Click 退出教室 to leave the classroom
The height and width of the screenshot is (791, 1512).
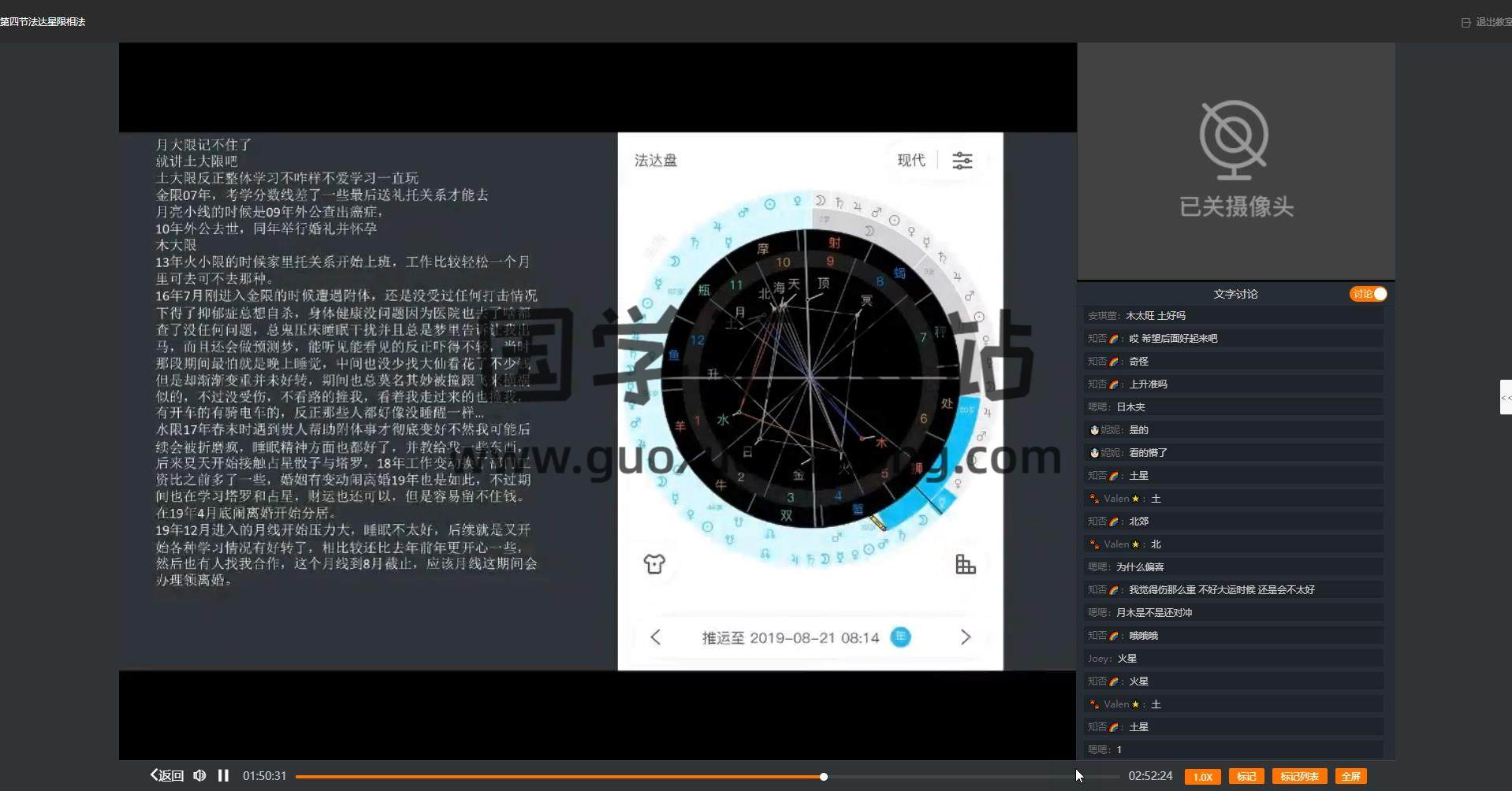click(1487, 22)
